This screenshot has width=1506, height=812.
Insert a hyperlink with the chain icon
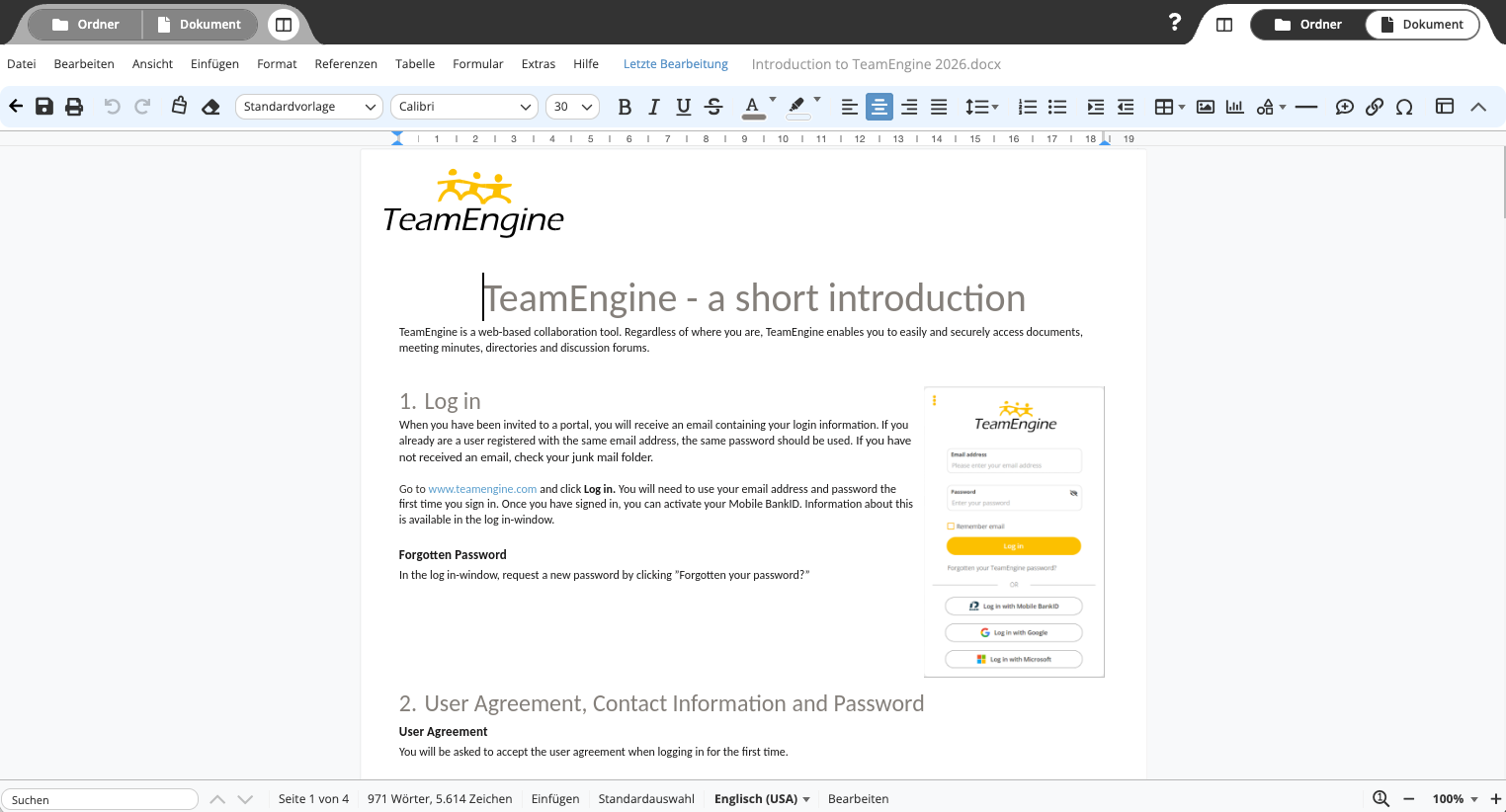1375,107
